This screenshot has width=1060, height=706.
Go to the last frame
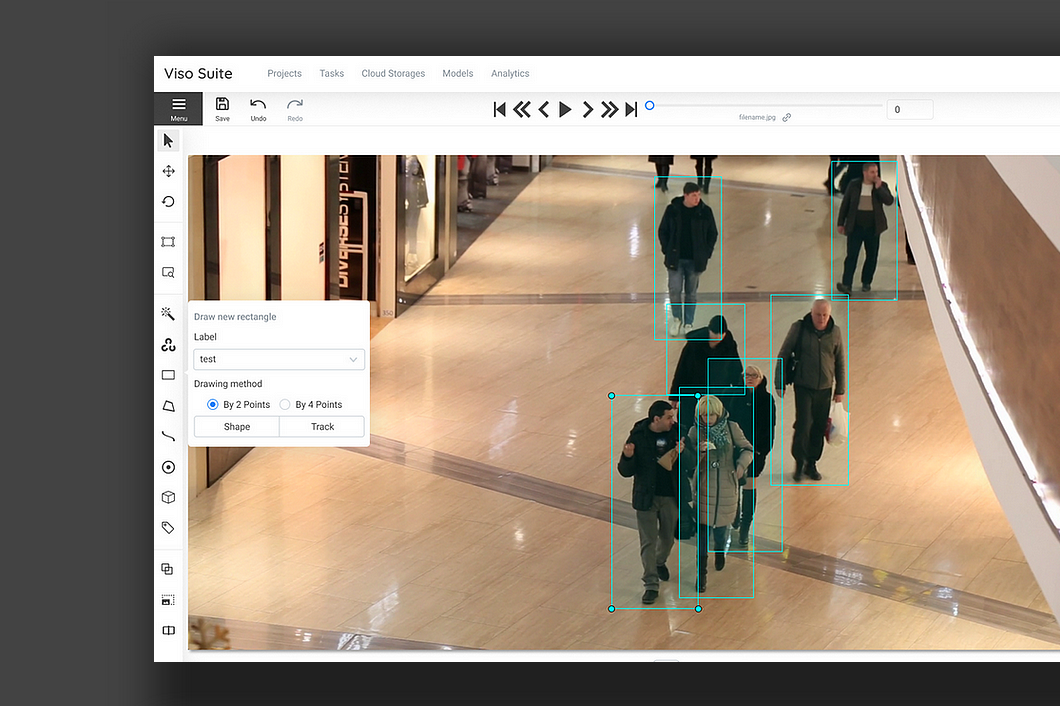point(631,109)
